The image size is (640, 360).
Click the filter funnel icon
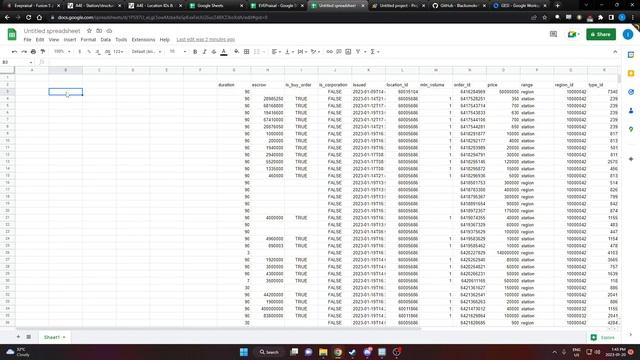(x=358, y=52)
